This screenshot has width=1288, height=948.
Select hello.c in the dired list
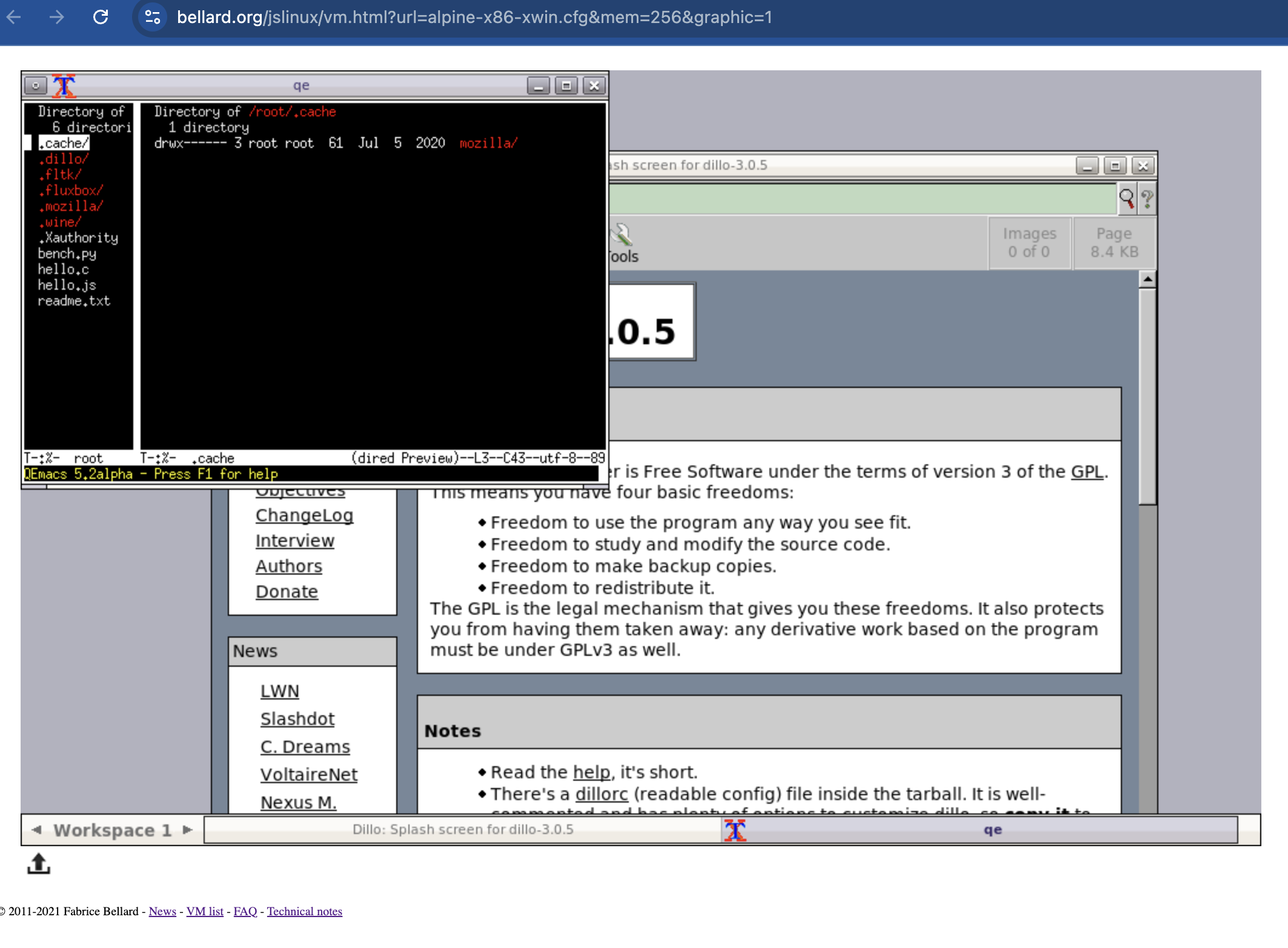point(63,269)
